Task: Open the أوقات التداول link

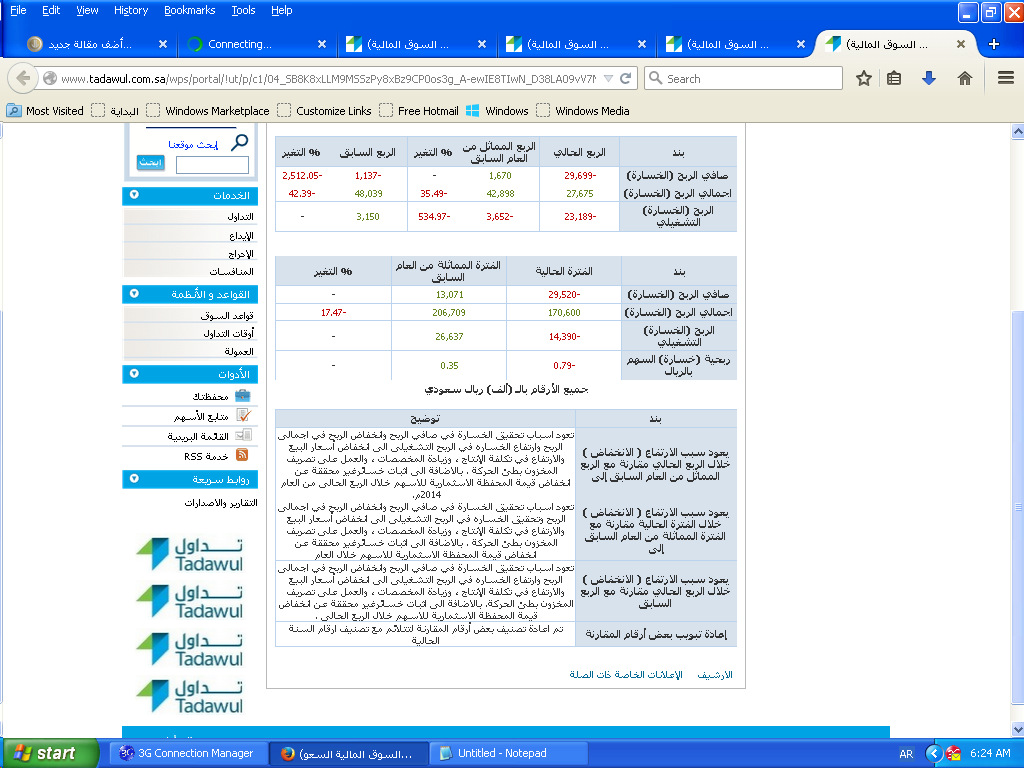Action: [229, 333]
